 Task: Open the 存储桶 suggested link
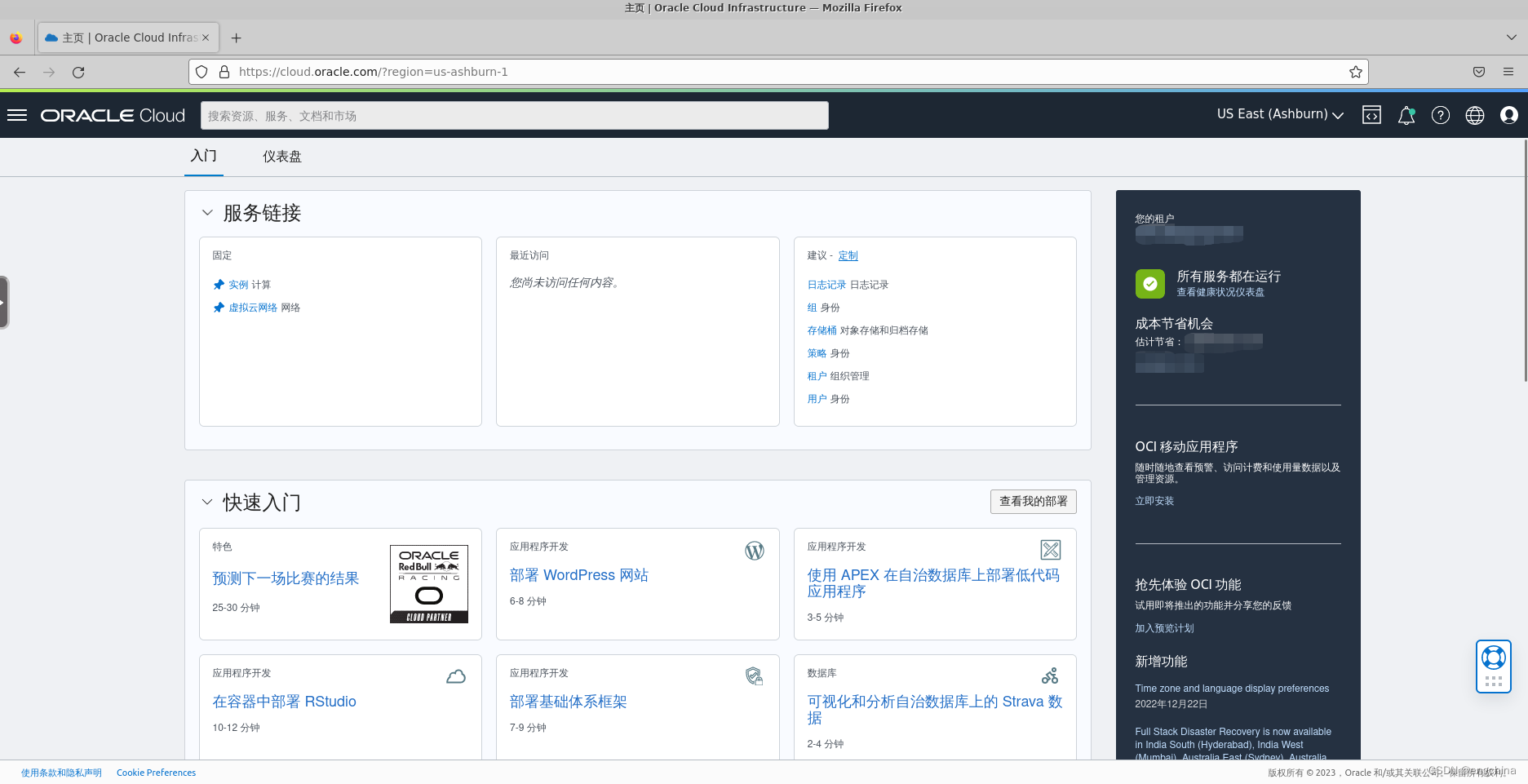(x=822, y=330)
